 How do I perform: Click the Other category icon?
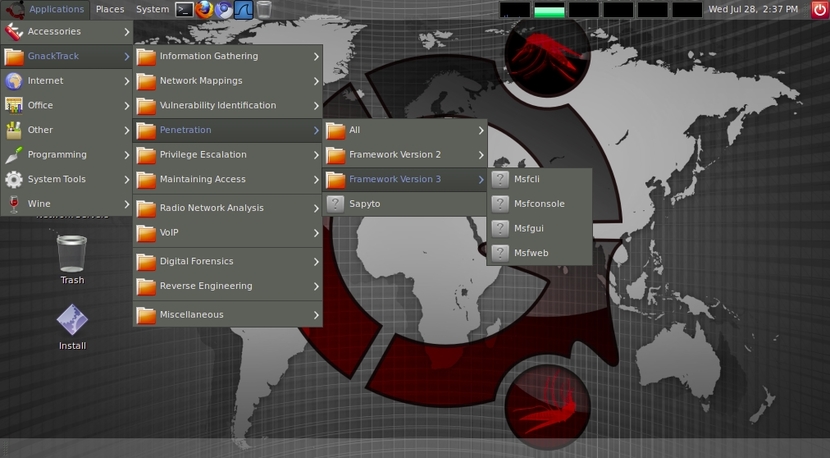tap(14, 130)
